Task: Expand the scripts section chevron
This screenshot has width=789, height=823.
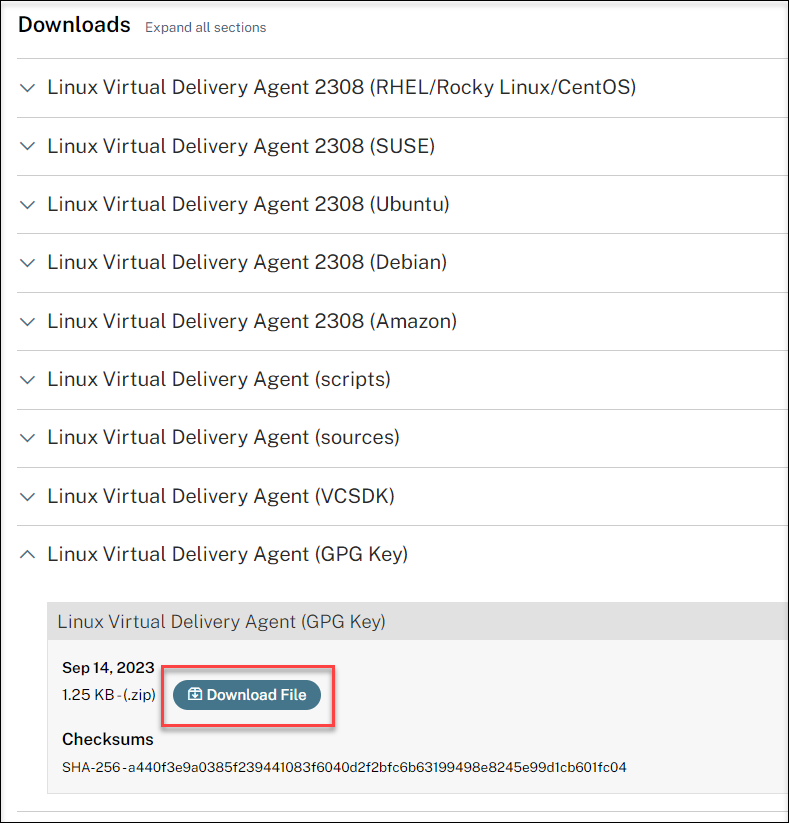Action: click(28, 380)
